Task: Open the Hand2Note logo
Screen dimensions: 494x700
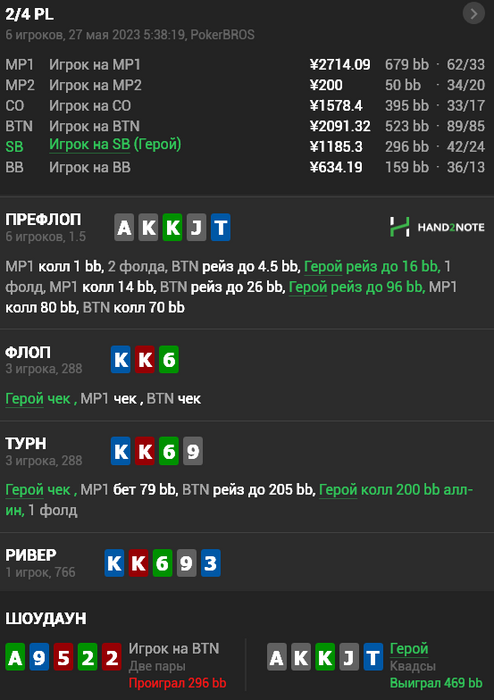Action: pos(437,227)
